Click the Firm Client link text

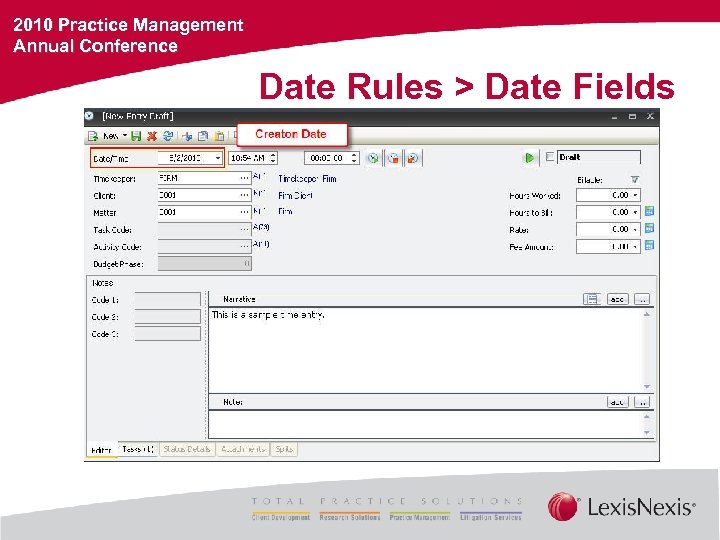[295, 196]
